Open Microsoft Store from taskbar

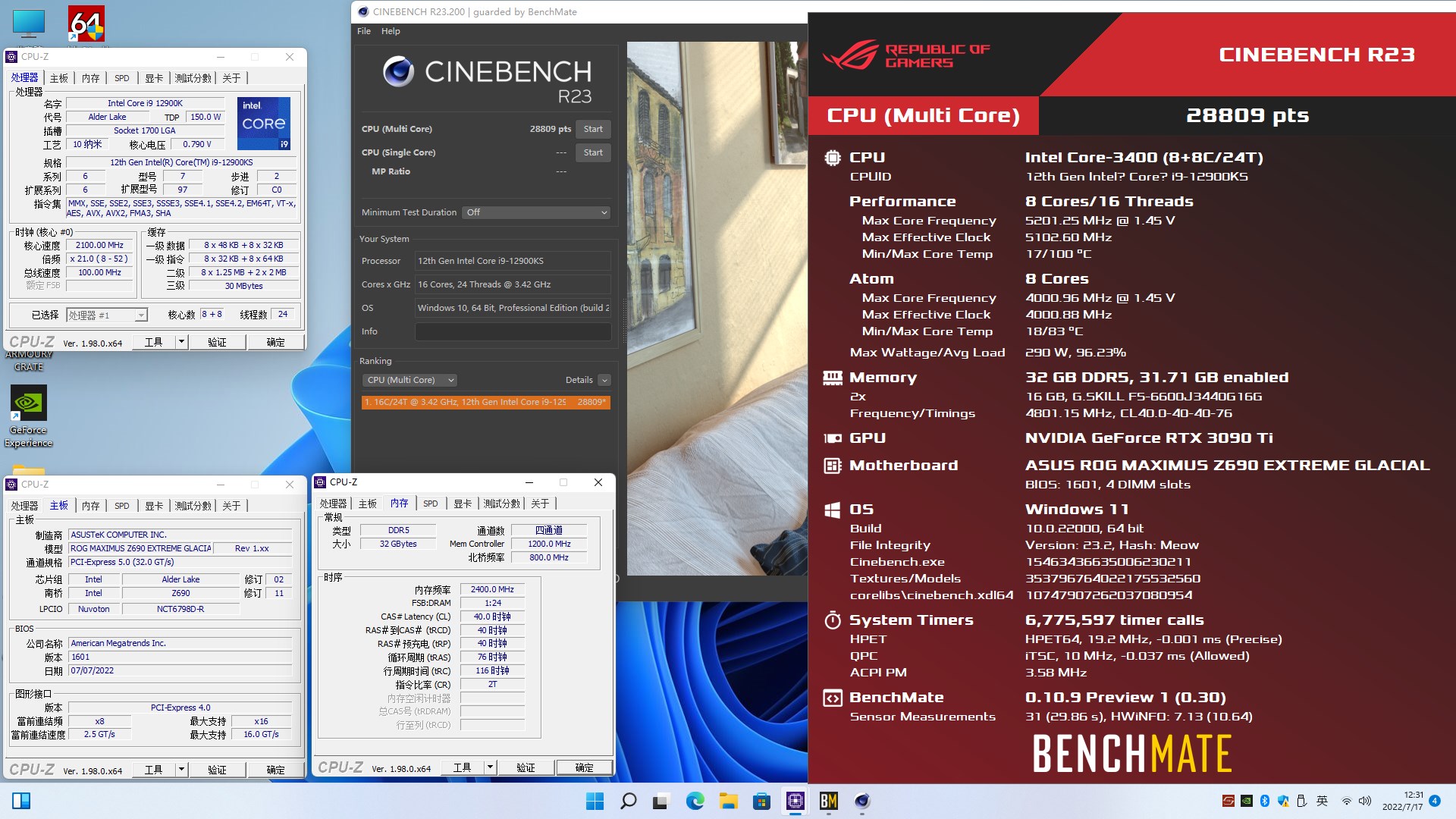pos(761,801)
